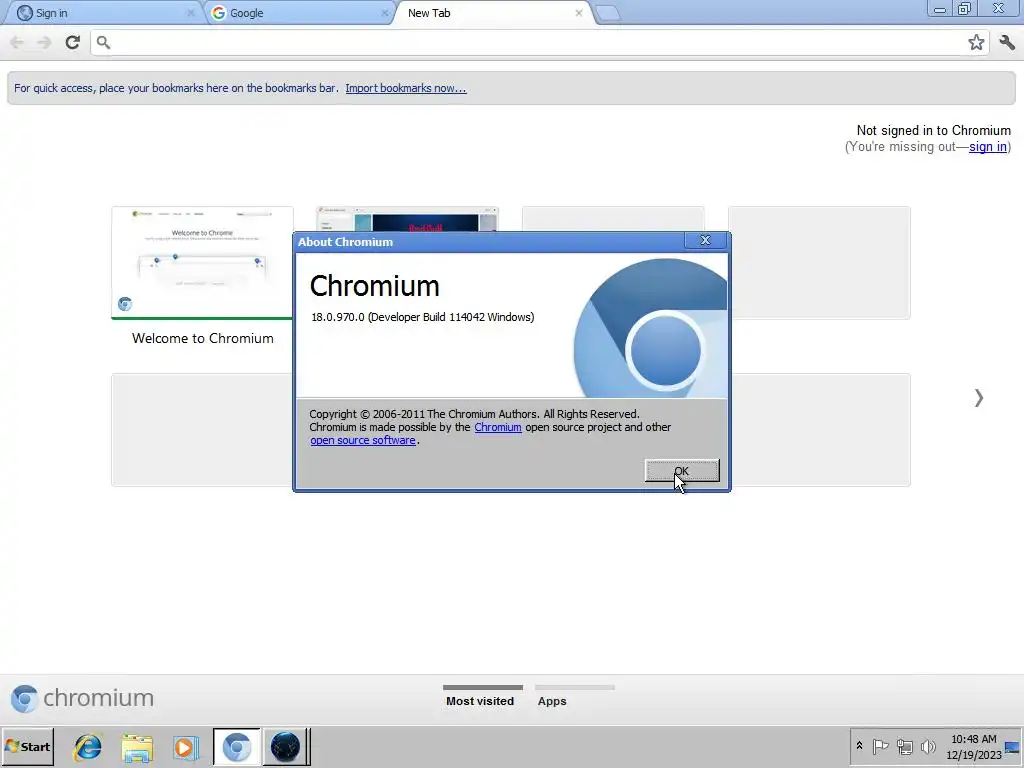
Task: Open the Welcome to Chromium thumbnail
Action: click(202, 263)
